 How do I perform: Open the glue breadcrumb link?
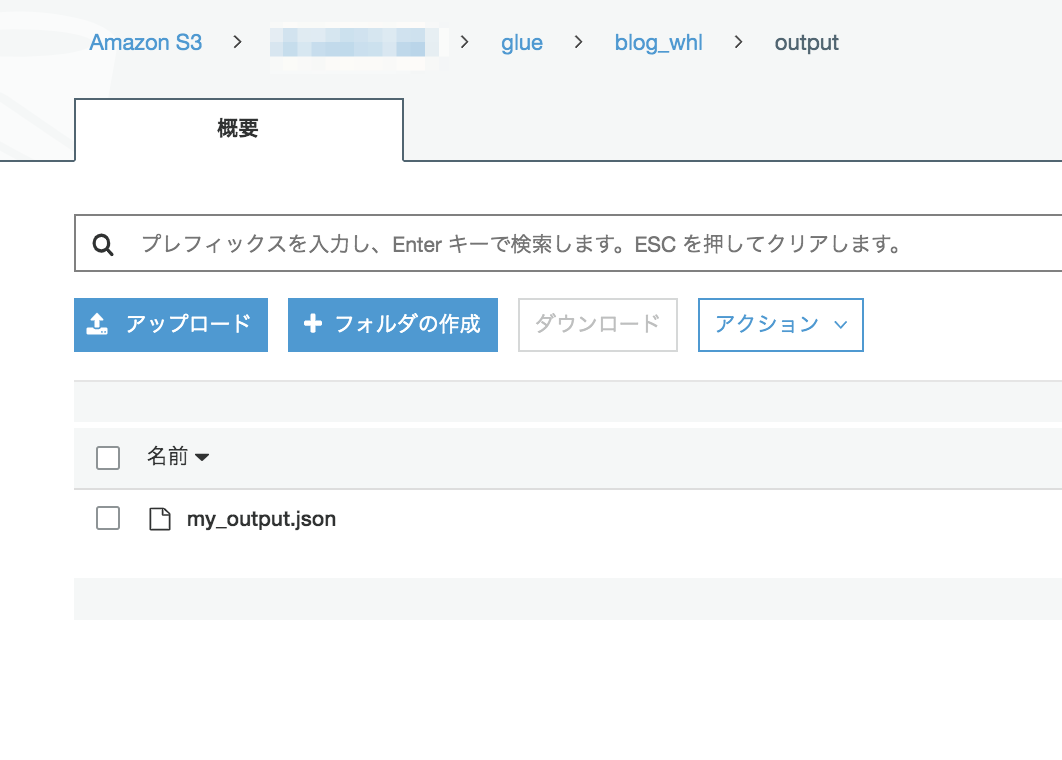click(x=521, y=42)
